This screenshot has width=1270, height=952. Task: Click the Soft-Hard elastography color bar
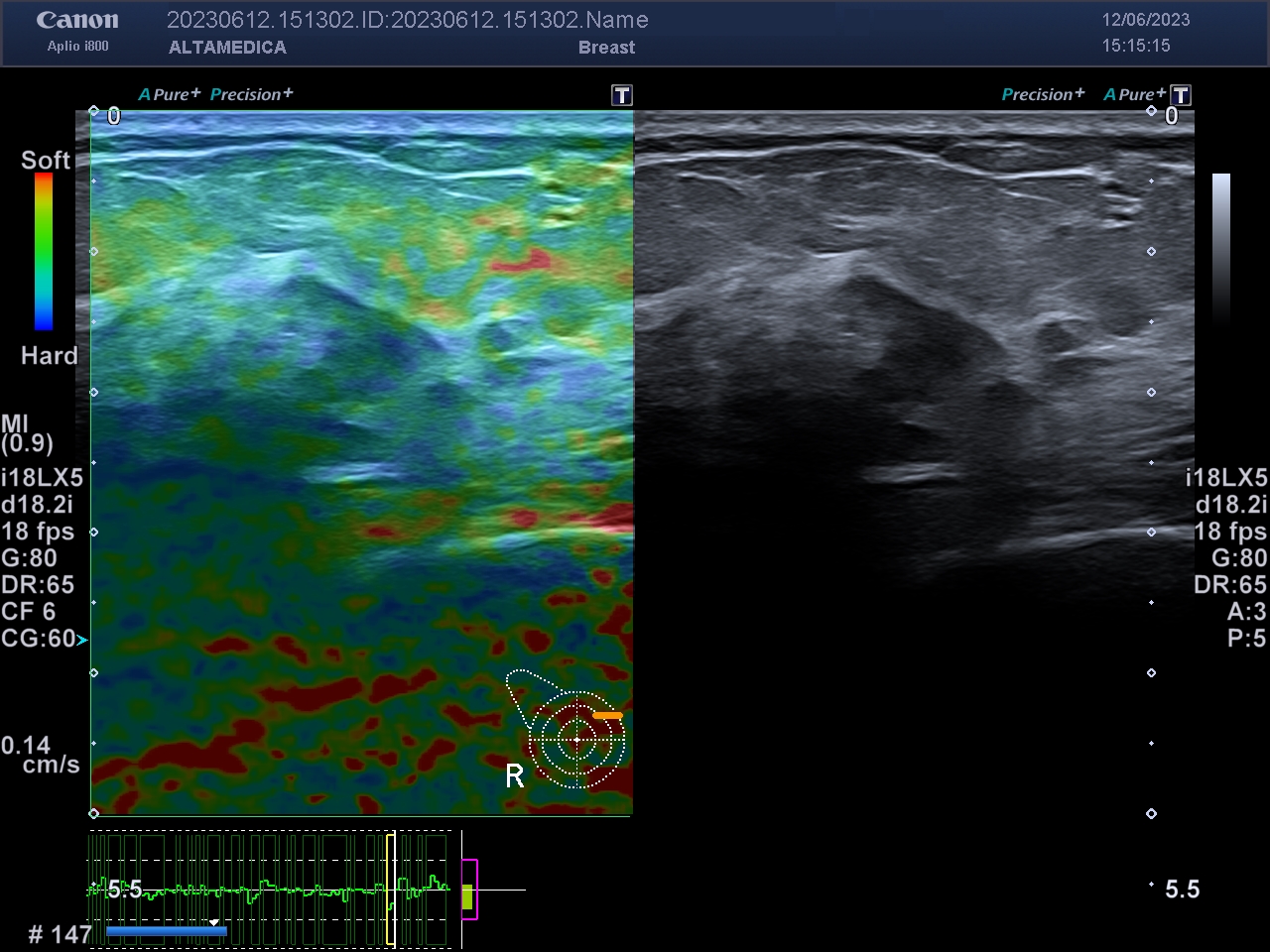44,251
